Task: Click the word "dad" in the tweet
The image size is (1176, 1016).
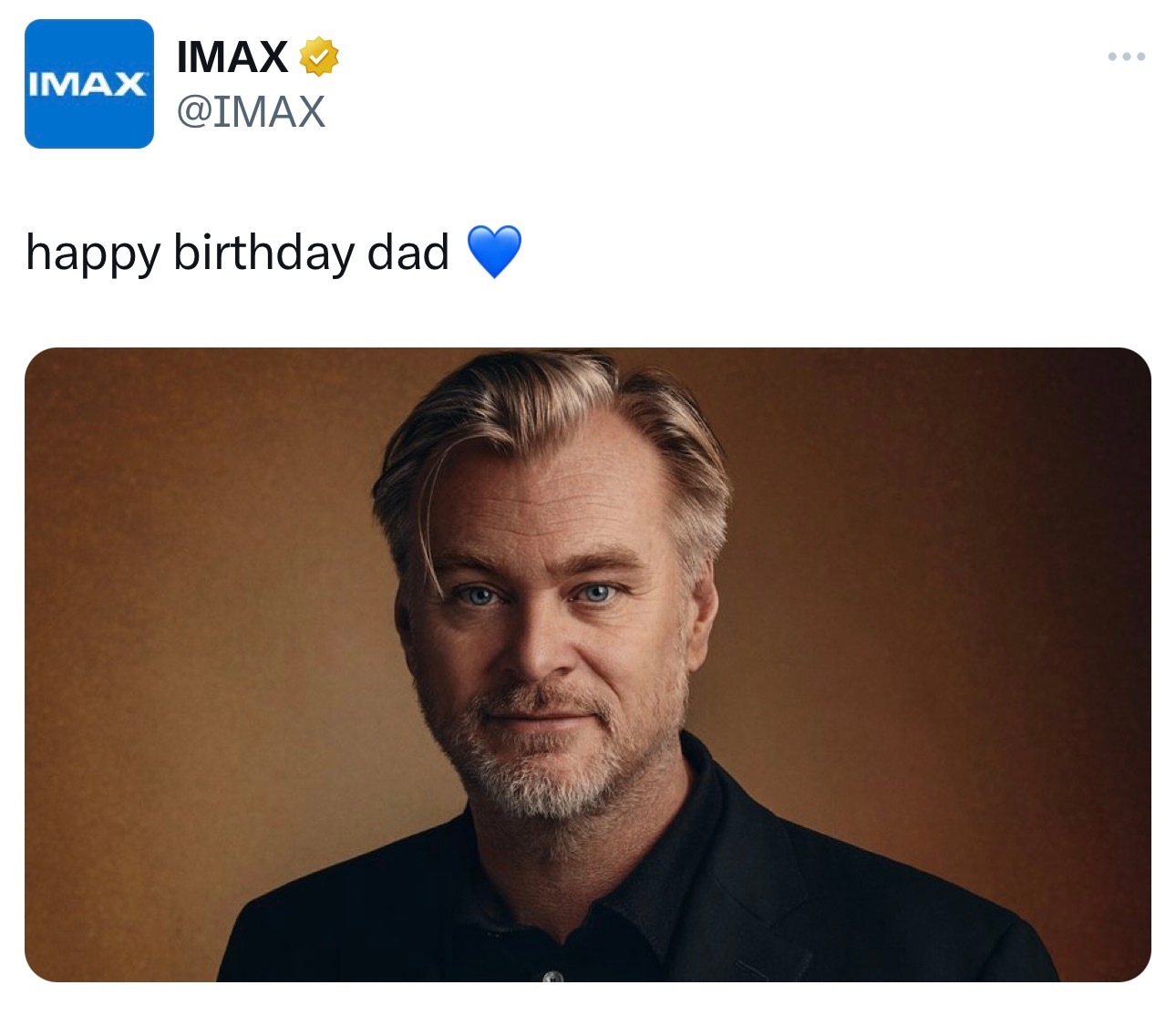Action: click(x=407, y=253)
